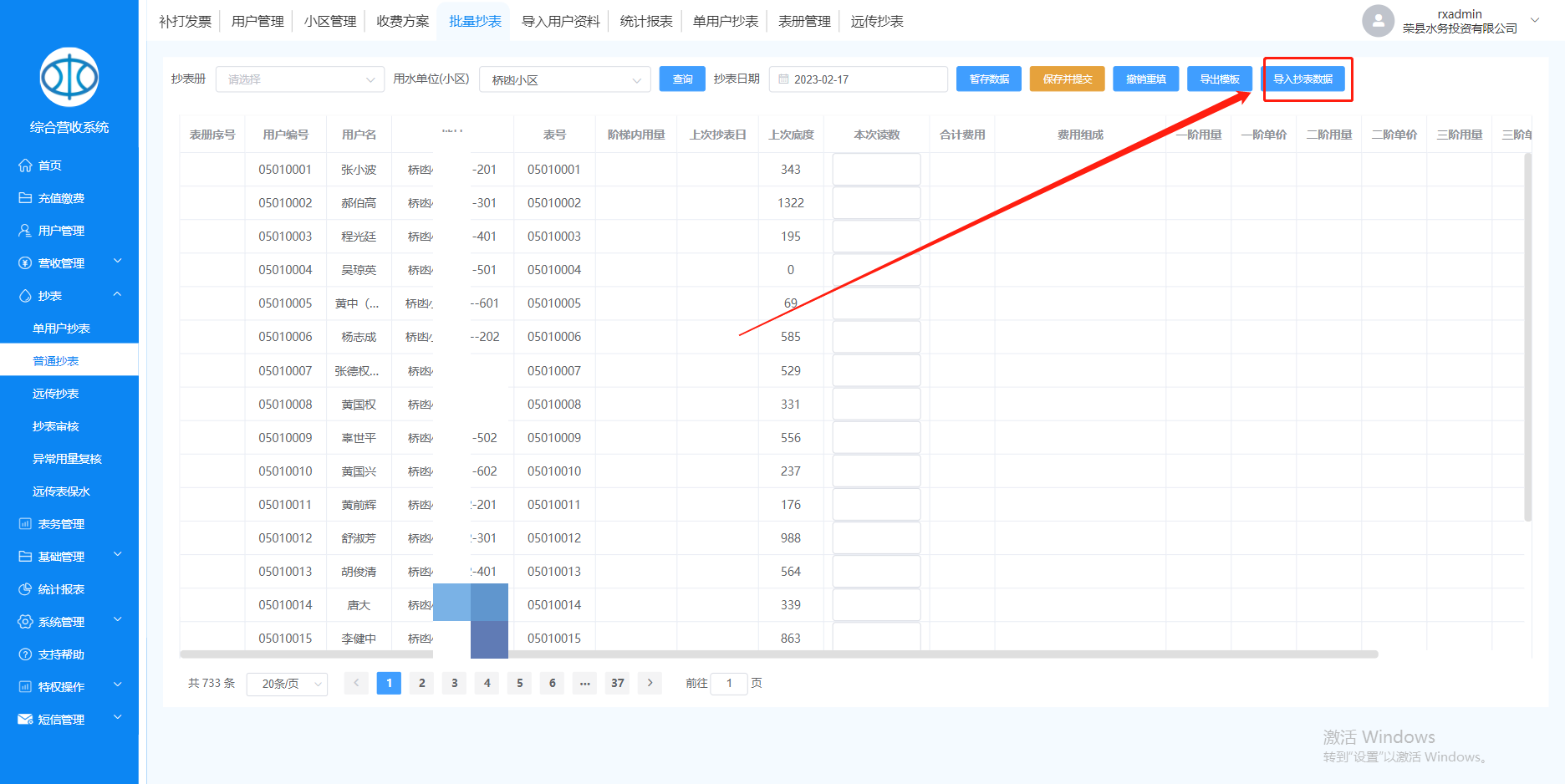
Task: Click the 导出模板 button
Action: 1220,79
